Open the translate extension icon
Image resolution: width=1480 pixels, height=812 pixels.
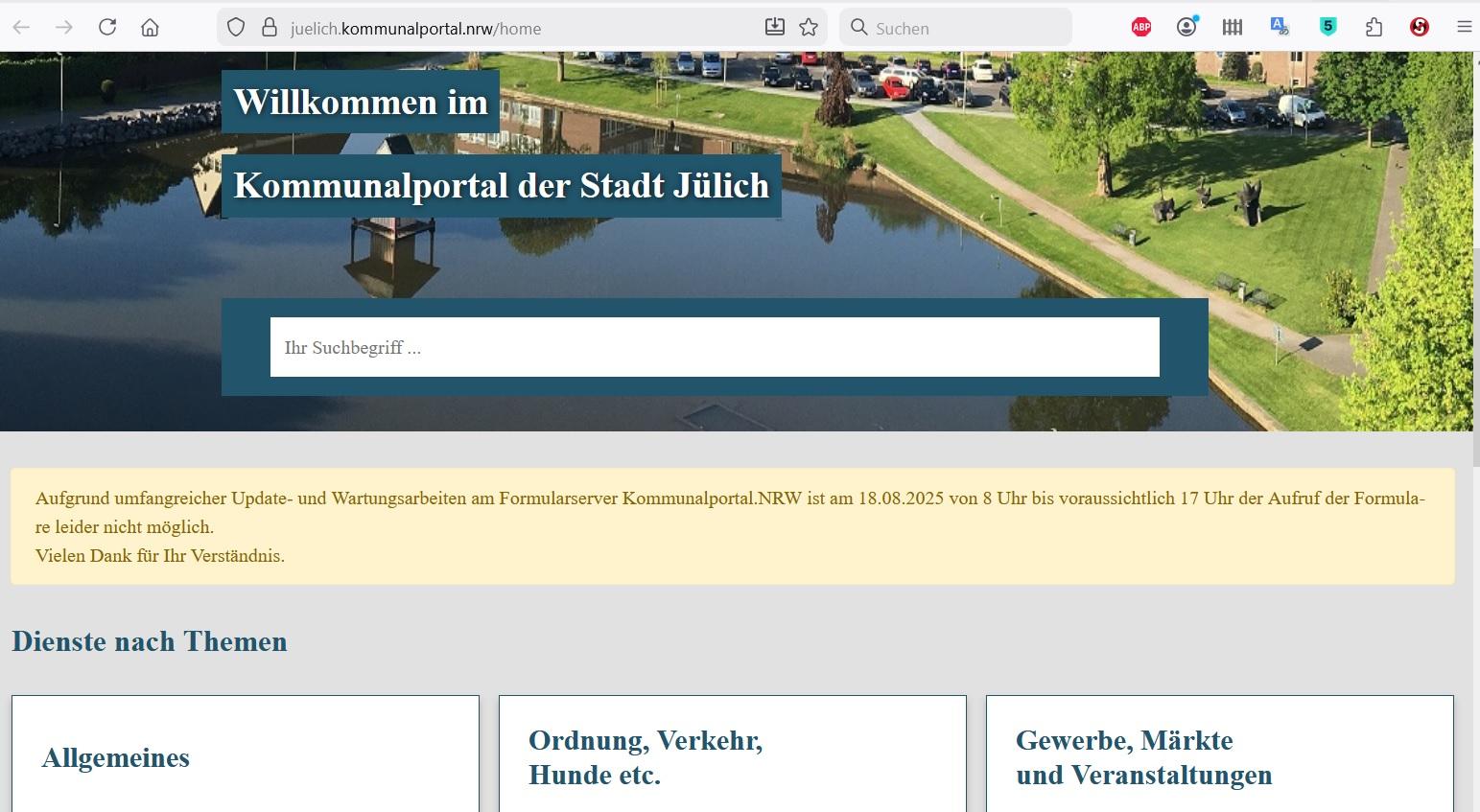point(1280,27)
